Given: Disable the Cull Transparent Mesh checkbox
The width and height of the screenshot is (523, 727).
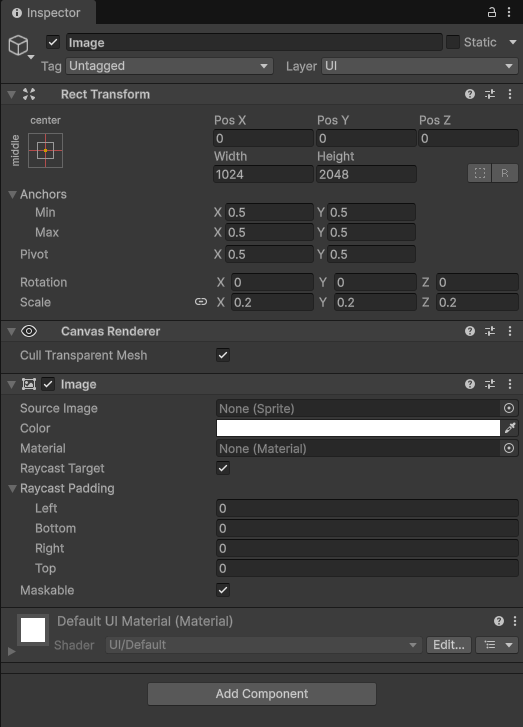Looking at the screenshot, I should pyautogui.click(x=223, y=355).
